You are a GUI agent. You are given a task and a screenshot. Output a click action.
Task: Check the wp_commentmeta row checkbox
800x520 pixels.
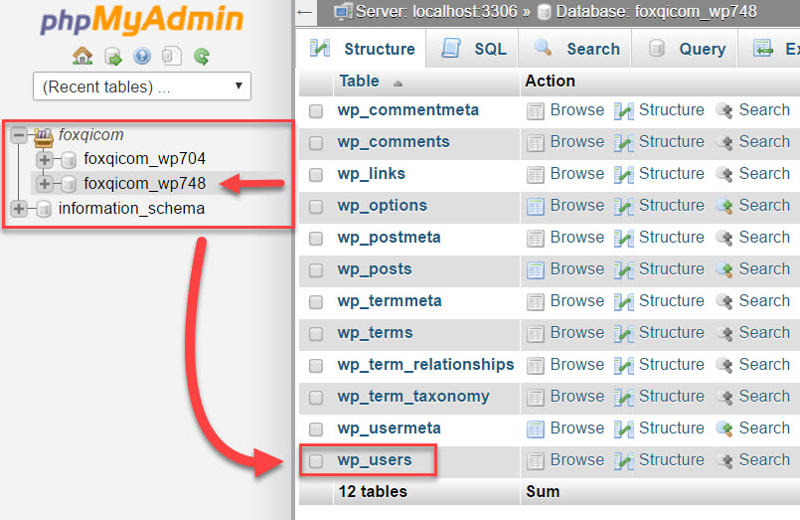[316, 111]
